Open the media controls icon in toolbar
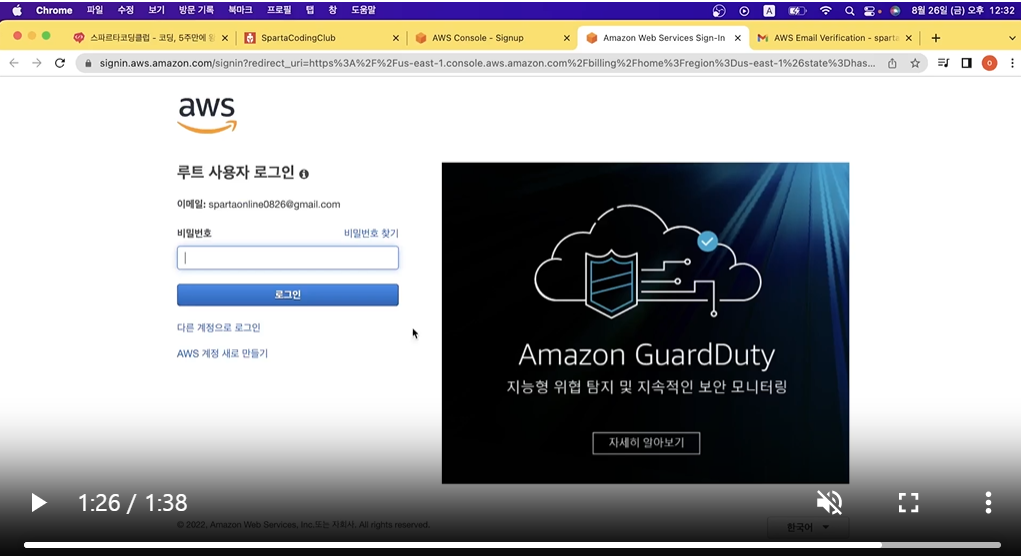The image size is (1021, 556). pos(943,63)
